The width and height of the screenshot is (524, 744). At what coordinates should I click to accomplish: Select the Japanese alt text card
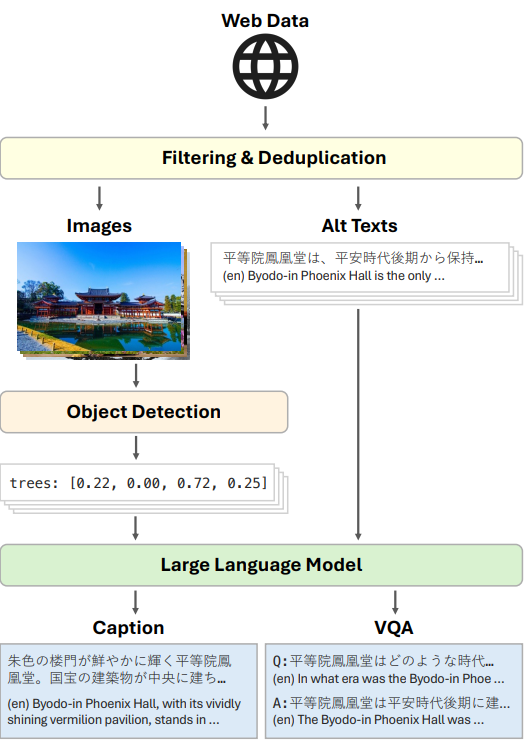(x=360, y=268)
